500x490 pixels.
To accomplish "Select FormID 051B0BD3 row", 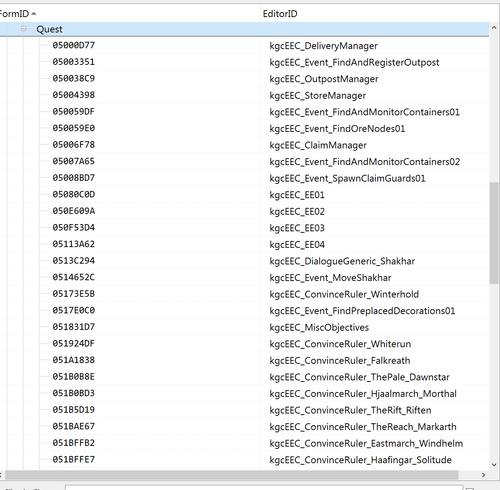I will pyautogui.click(x=244, y=393).
